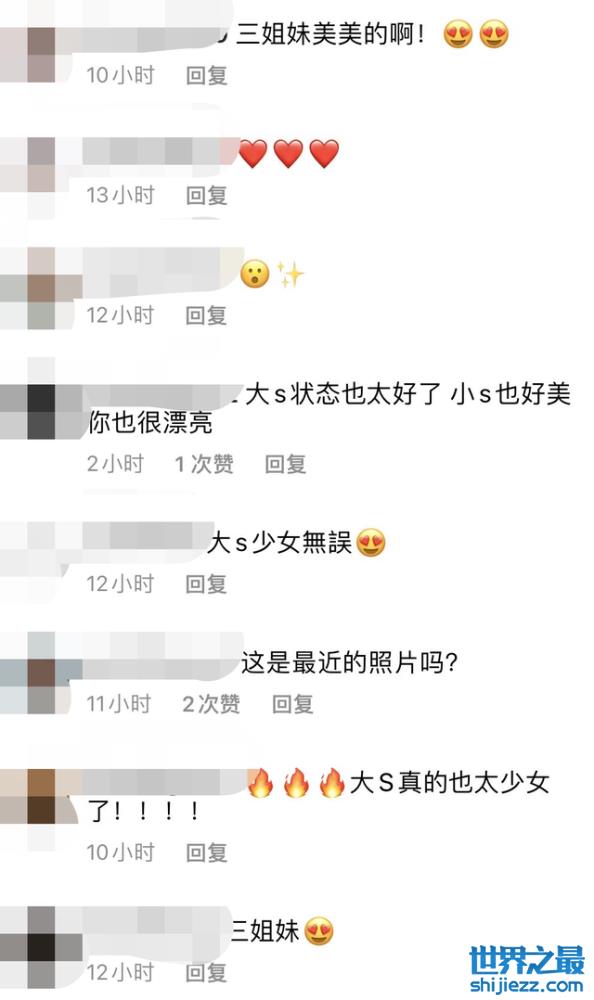Reply to the three red hearts comment

click(x=207, y=195)
